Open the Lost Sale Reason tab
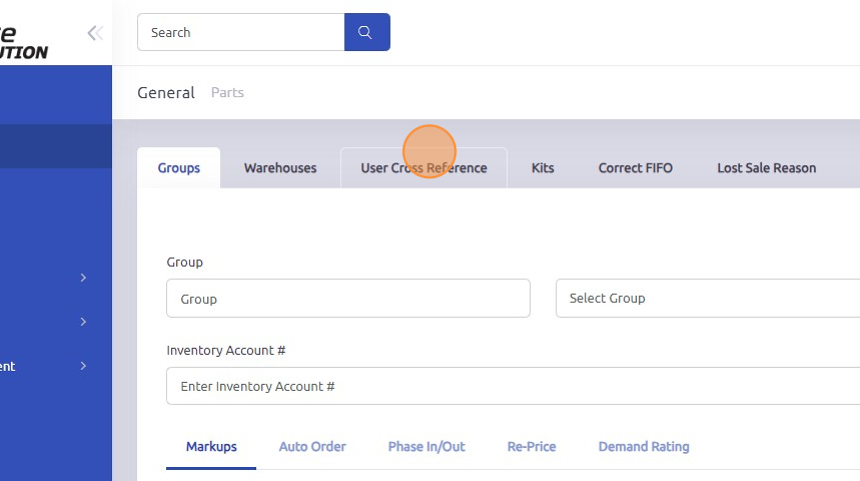The image size is (860, 481). click(x=766, y=168)
